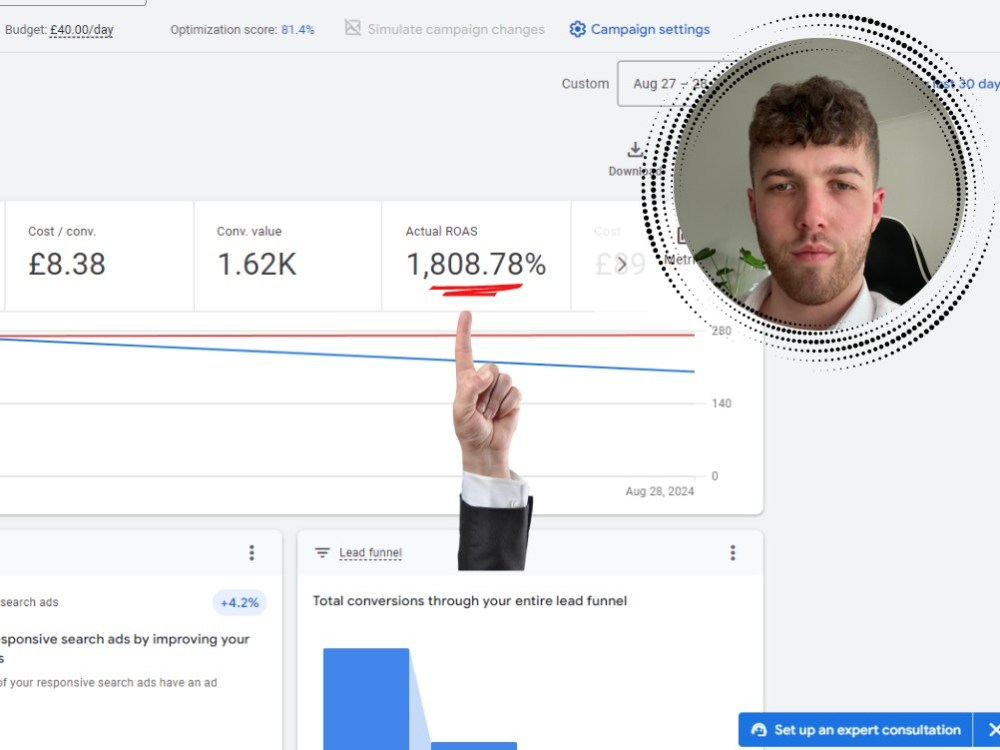Click the Lead funnel card title
The width and height of the screenshot is (1000, 750).
(371, 553)
